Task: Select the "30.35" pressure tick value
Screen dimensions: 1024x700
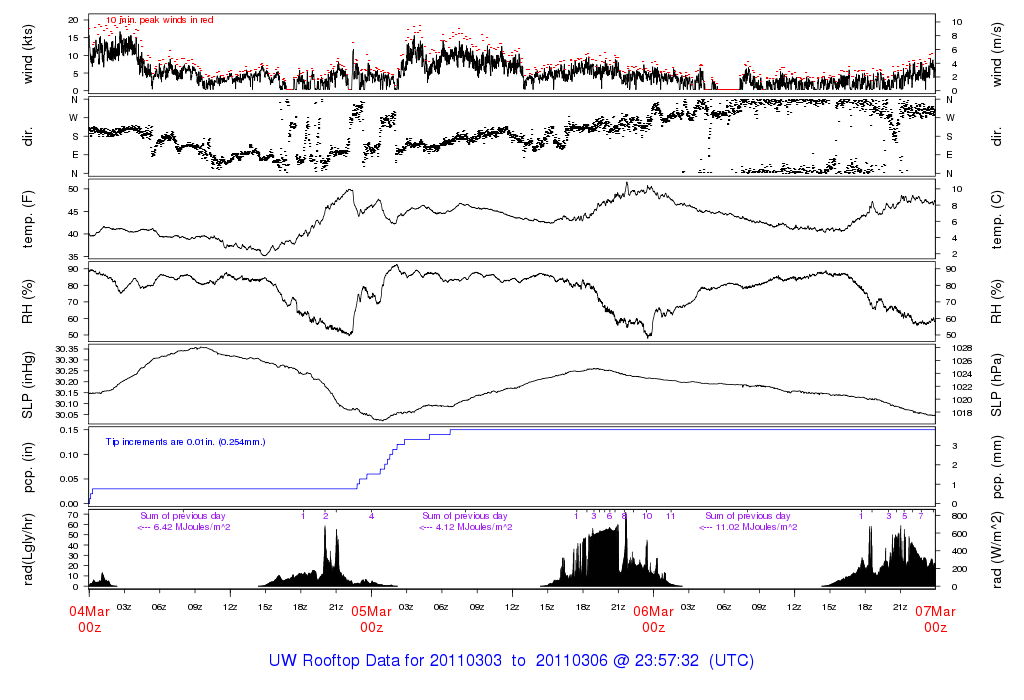Action: [67, 349]
